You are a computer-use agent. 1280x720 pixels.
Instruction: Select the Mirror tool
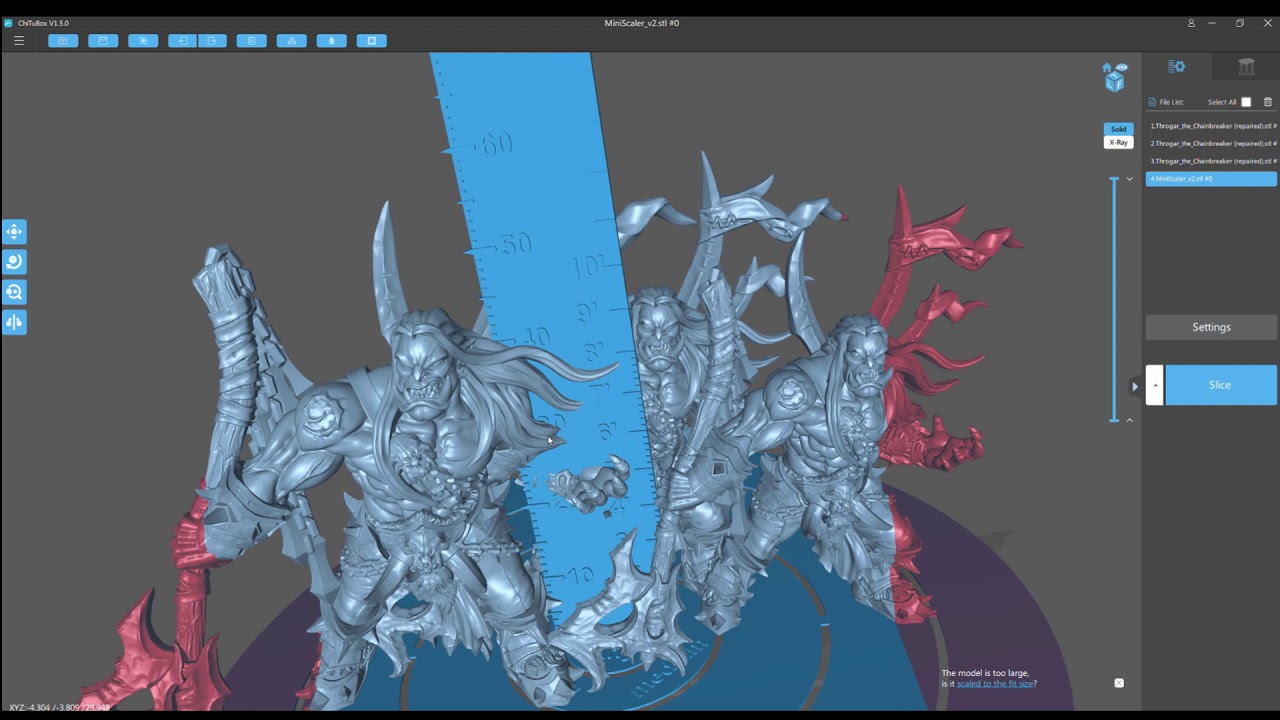point(14,322)
